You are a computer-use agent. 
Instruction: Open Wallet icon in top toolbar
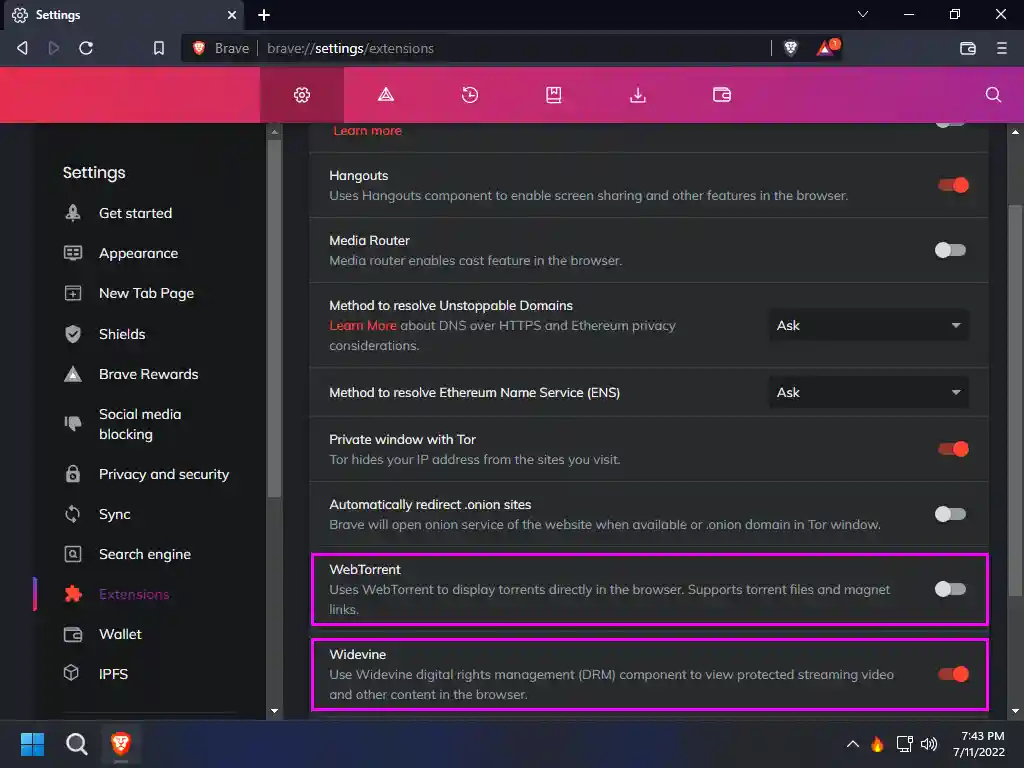[x=722, y=95]
